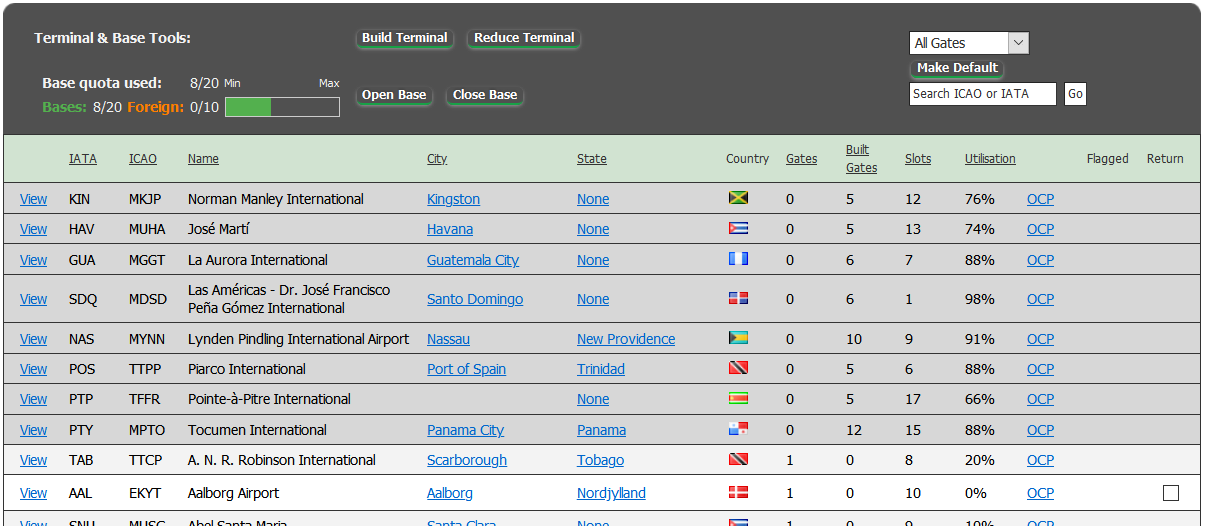Viewport: 1205px width, 526px height.
Task: Sort table by Utilisation column header
Action: 990,159
